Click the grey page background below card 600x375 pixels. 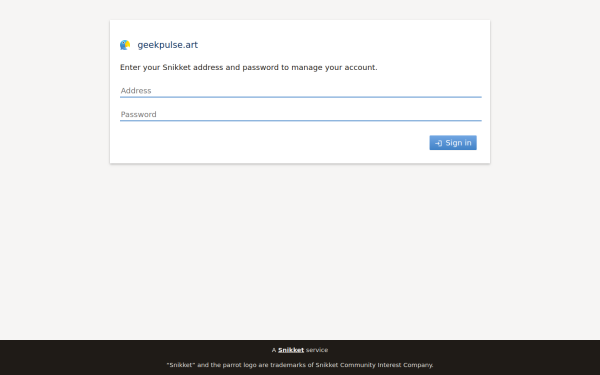[300, 249]
